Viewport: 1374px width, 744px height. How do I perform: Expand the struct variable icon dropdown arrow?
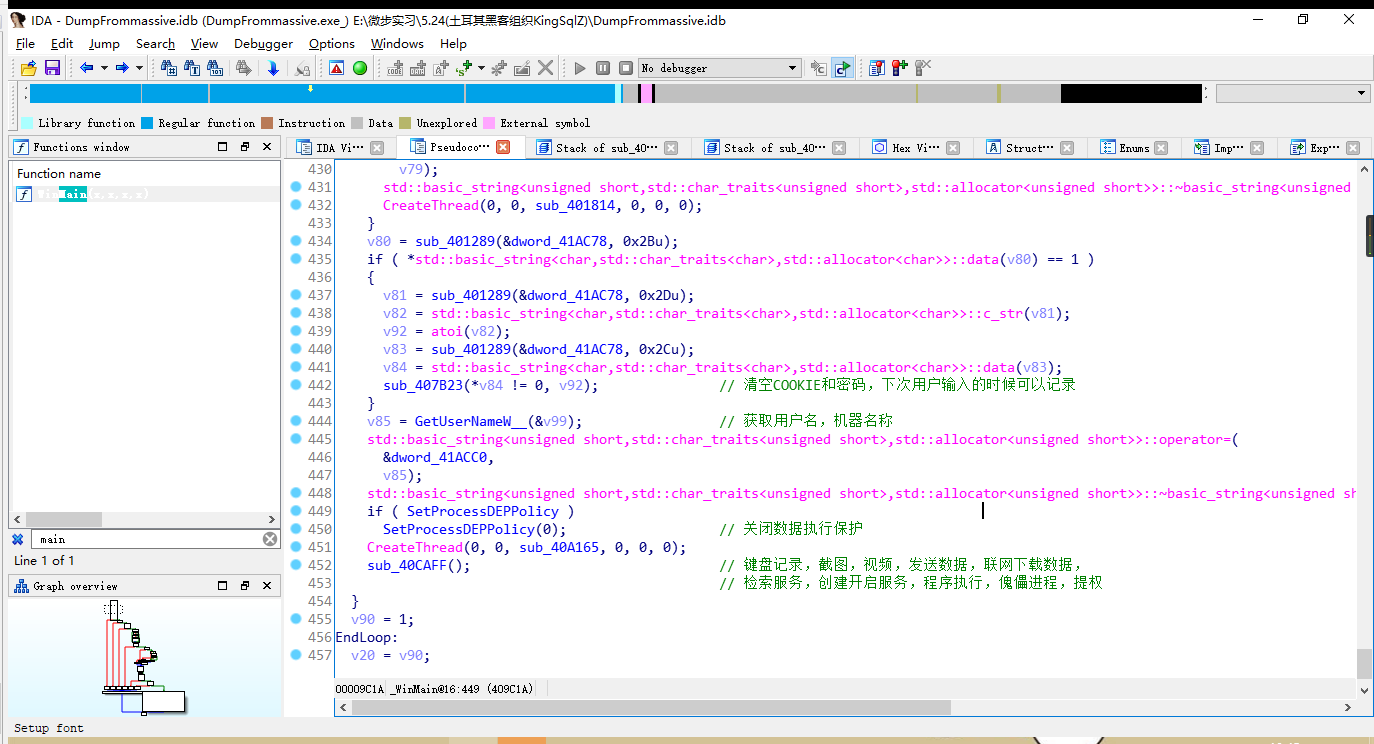(x=481, y=68)
